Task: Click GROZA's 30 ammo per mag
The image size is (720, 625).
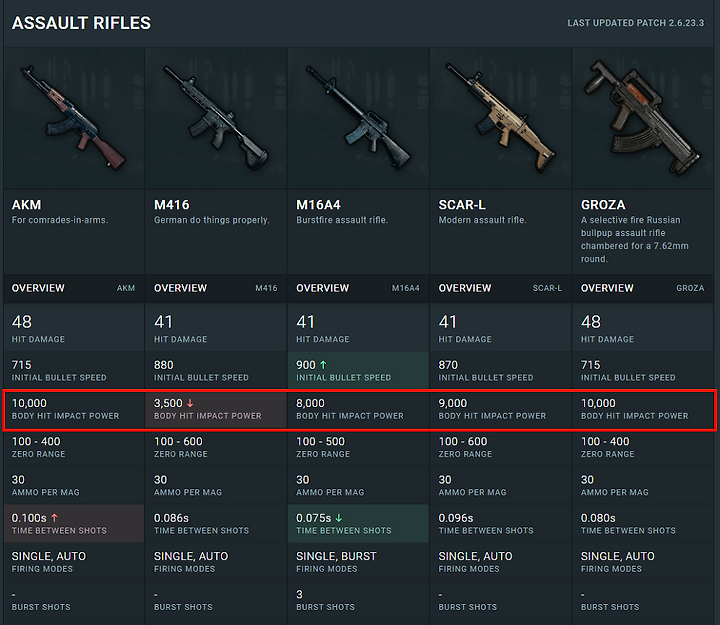Action: (x=587, y=480)
